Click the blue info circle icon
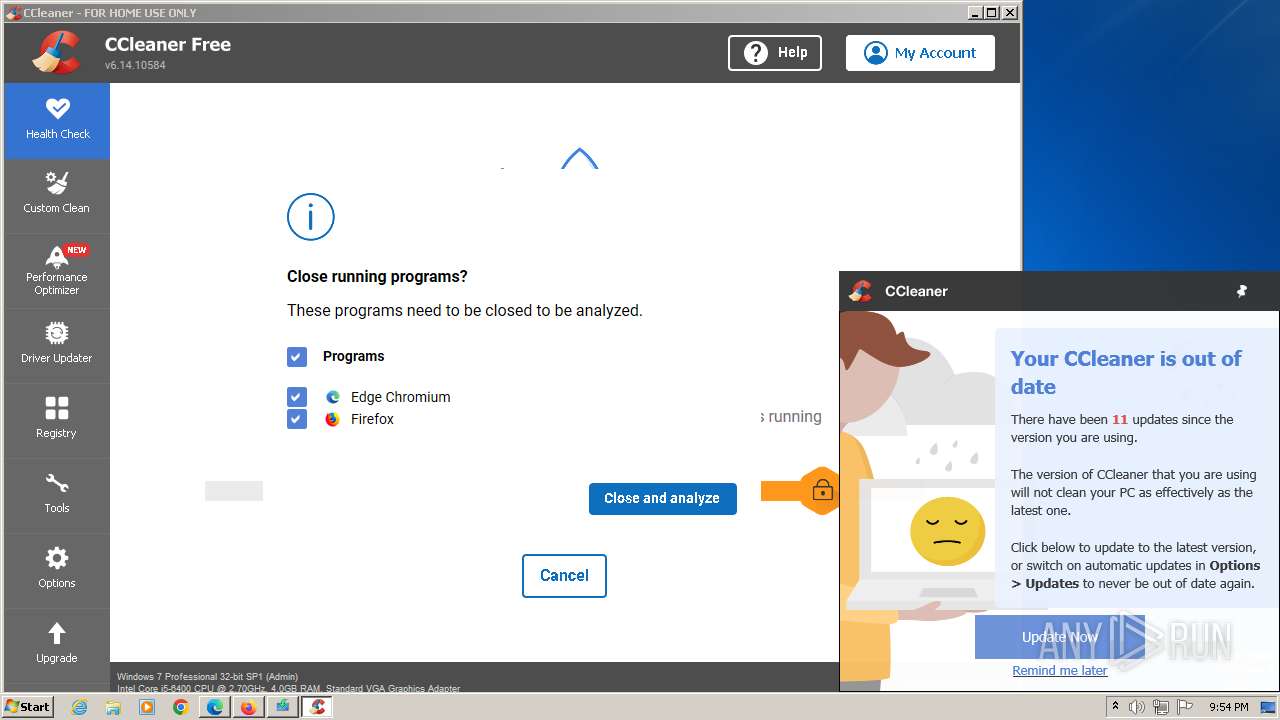The width and height of the screenshot is (1280, 720). point(311,217)
